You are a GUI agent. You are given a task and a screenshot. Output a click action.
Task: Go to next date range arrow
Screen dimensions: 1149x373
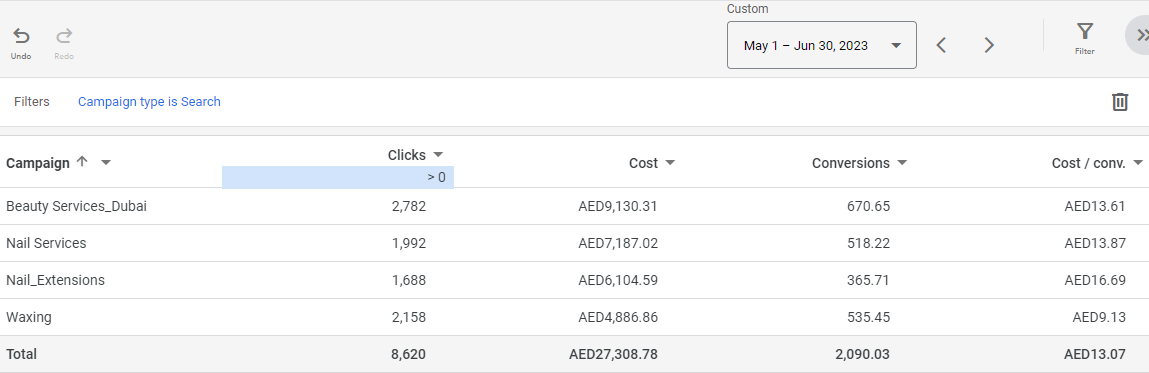989,45
